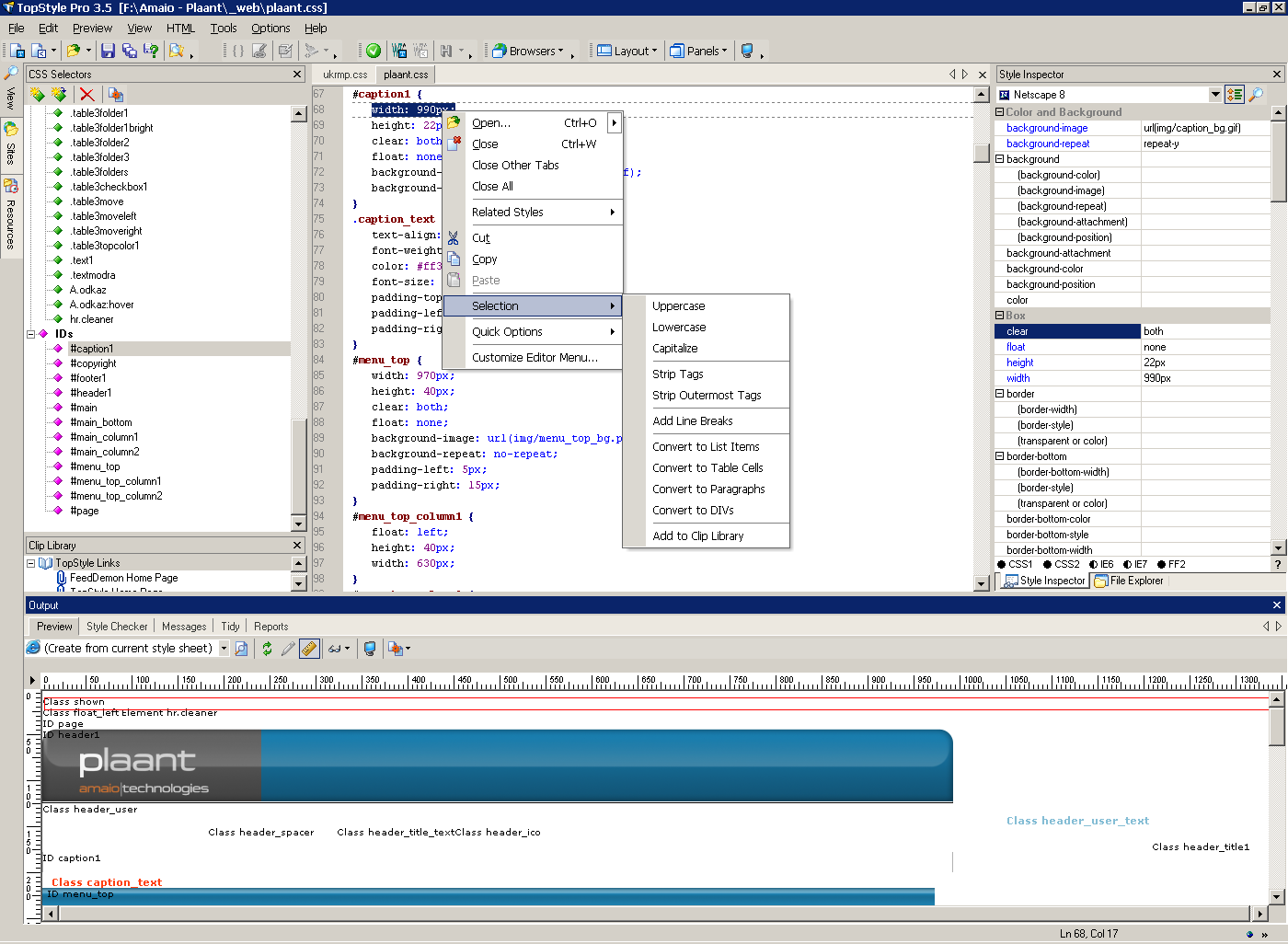The width and height of the screenshot is (1288, 944).
Task: Click the float property in Style Inspector
Action: point(1016,347)
